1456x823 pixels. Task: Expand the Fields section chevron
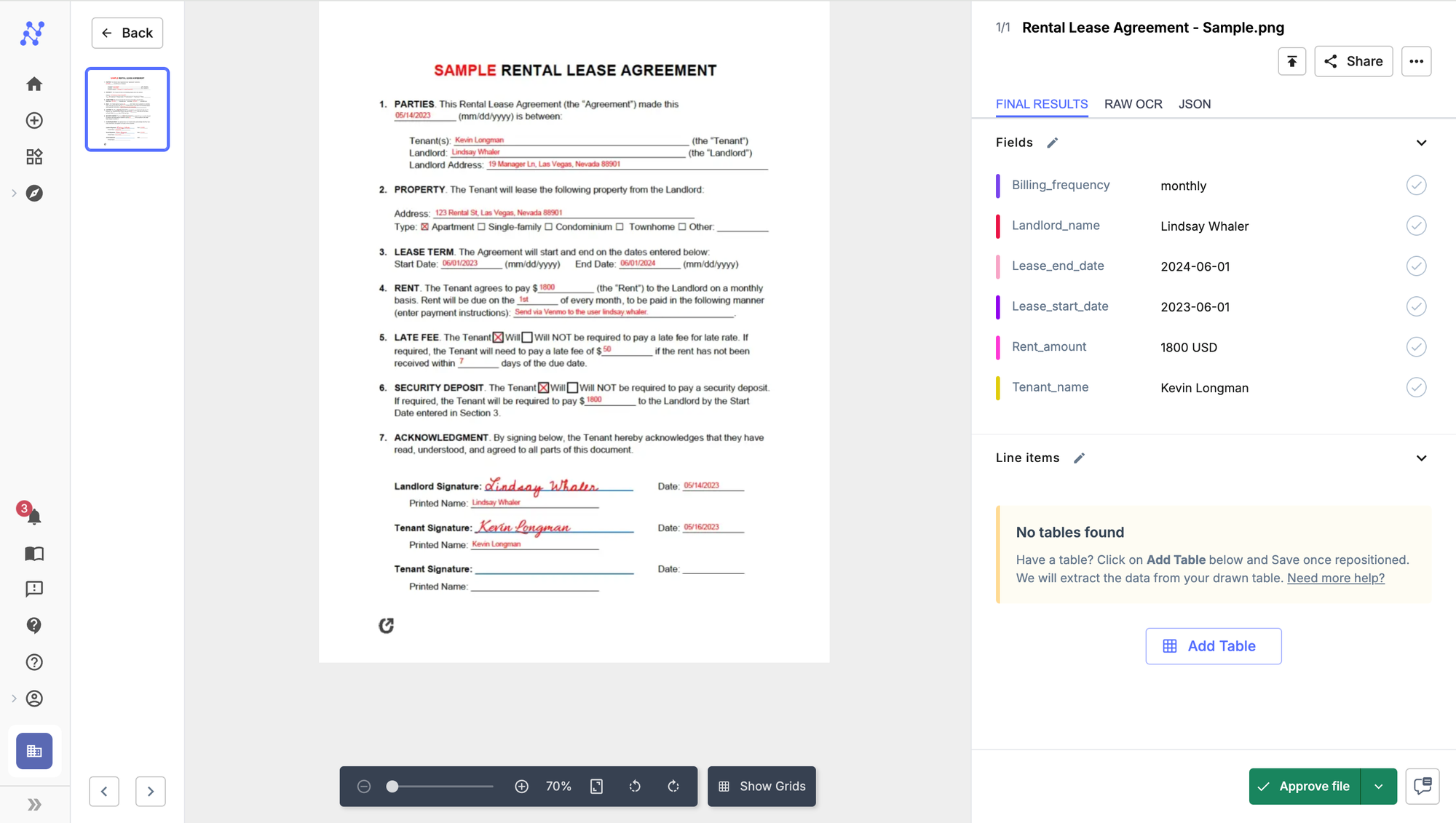pyautogui.click(x=1421, y=142)
